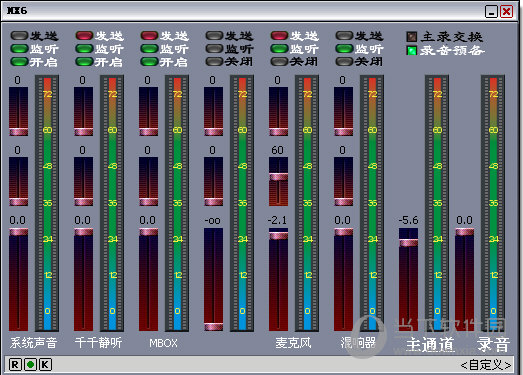The width and height of the screenshot is (523, 375).
Task: Toggle 监听 on the 麦克风 channel
Action: click(279, 49)
